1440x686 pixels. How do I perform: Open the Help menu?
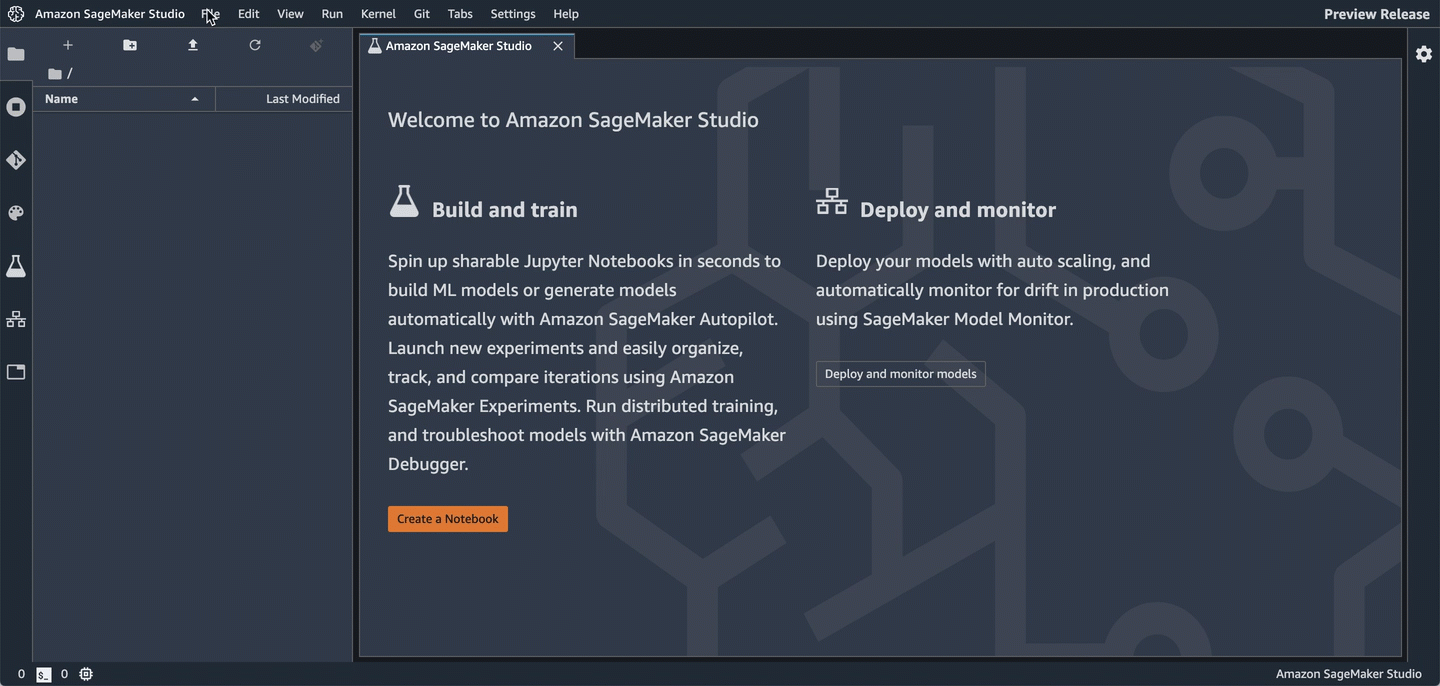[x=566, y=14]
